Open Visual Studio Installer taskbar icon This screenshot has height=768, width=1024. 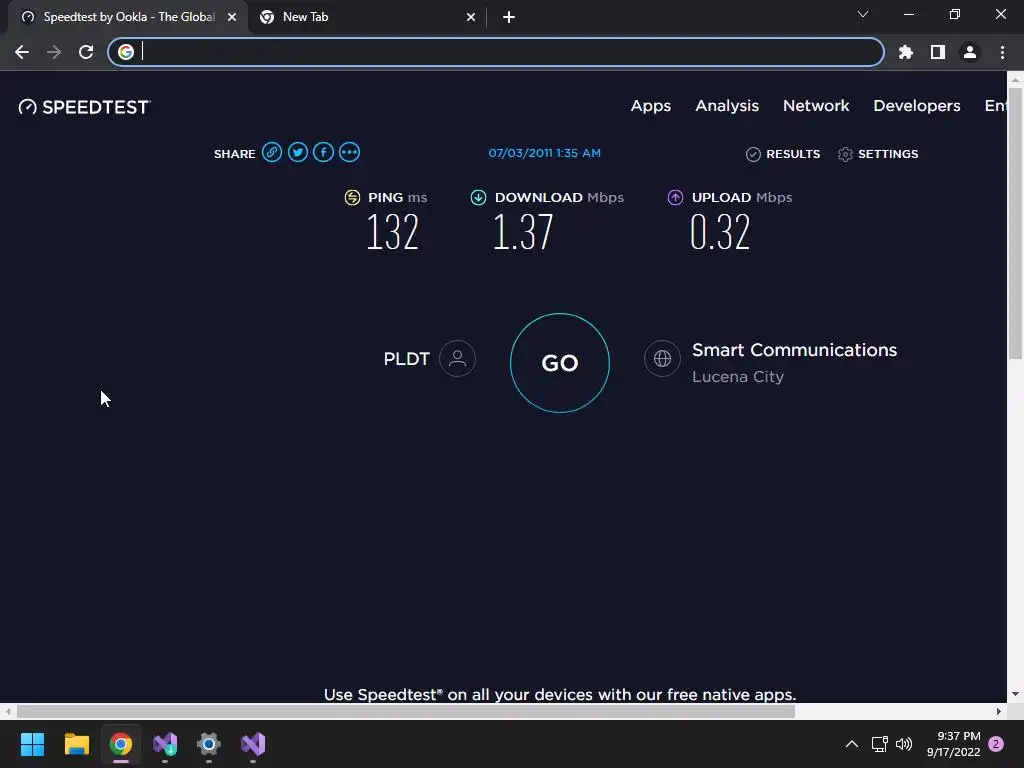pyautogui.click(x=165, y=744)
